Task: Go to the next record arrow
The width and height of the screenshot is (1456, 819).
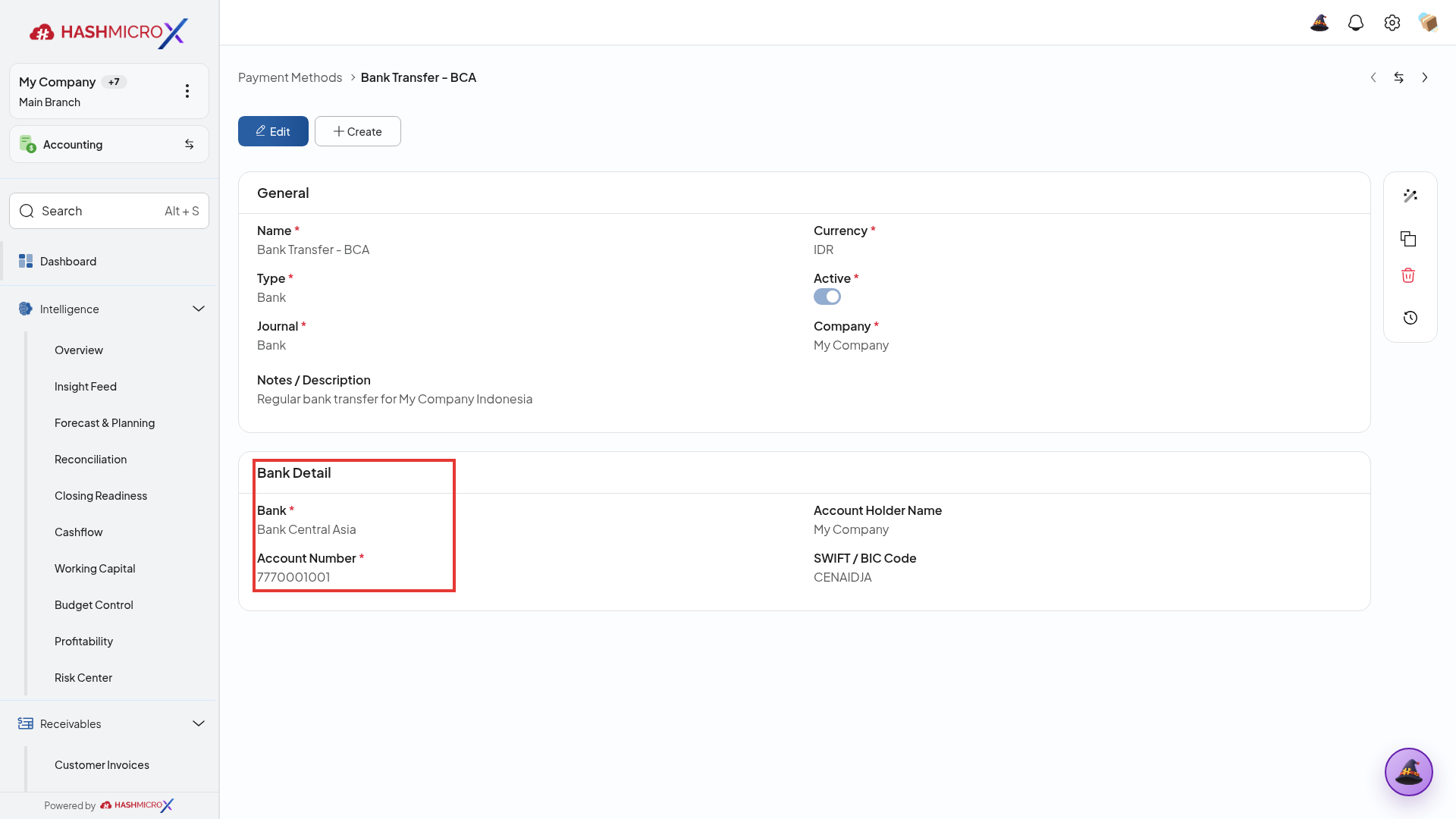Action: point(1425,77)
